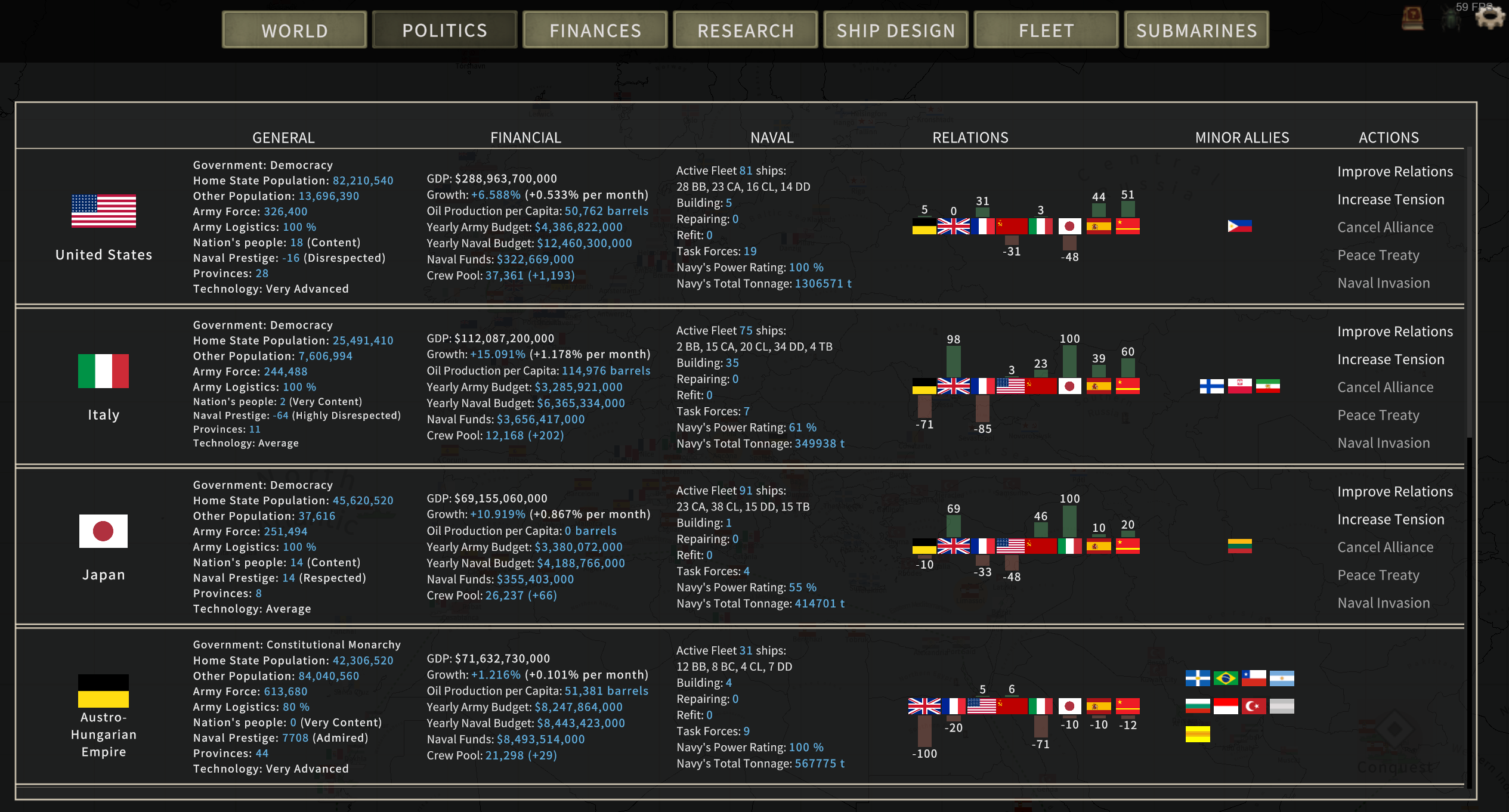Click the Spain flag in Italy relations
The image size is (1509, 812).
click(1099, 386)
